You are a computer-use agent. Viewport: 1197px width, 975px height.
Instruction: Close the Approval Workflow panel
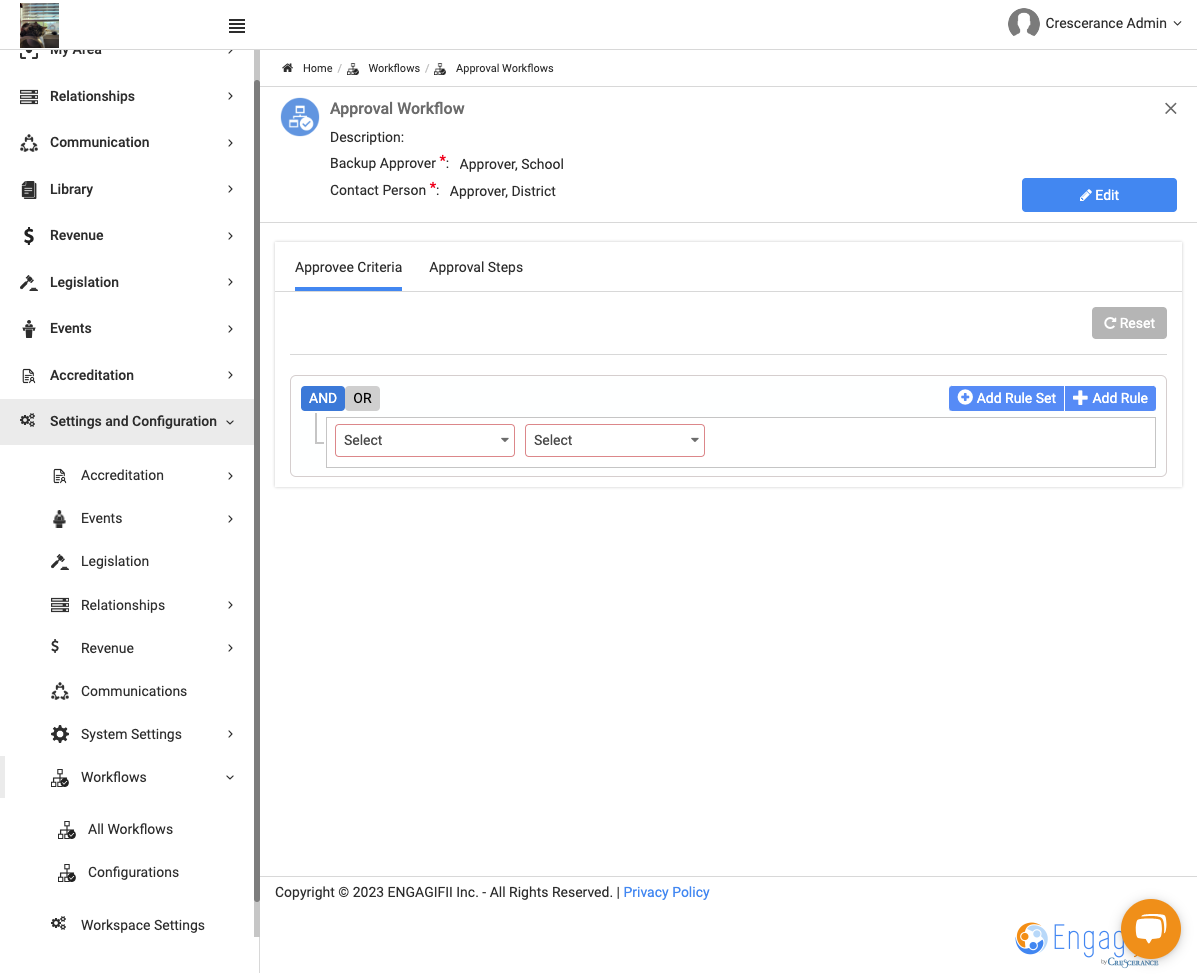click(x=1170, y=109)
